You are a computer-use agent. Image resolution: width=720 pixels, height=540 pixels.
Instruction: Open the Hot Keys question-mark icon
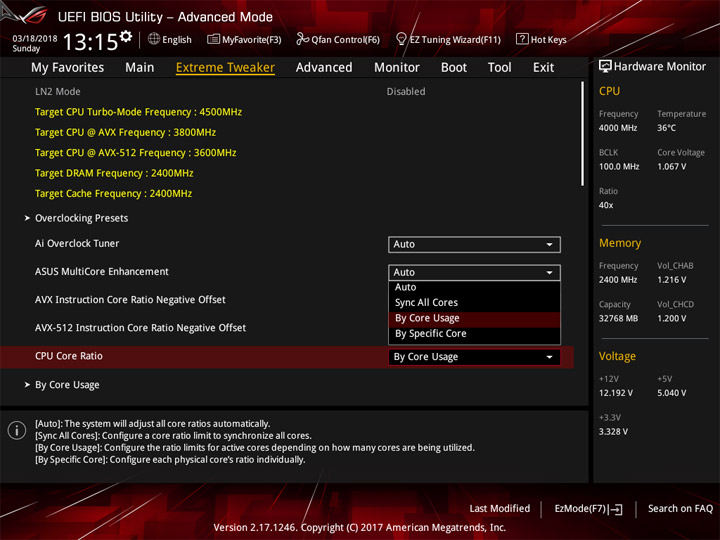[522, 39]
